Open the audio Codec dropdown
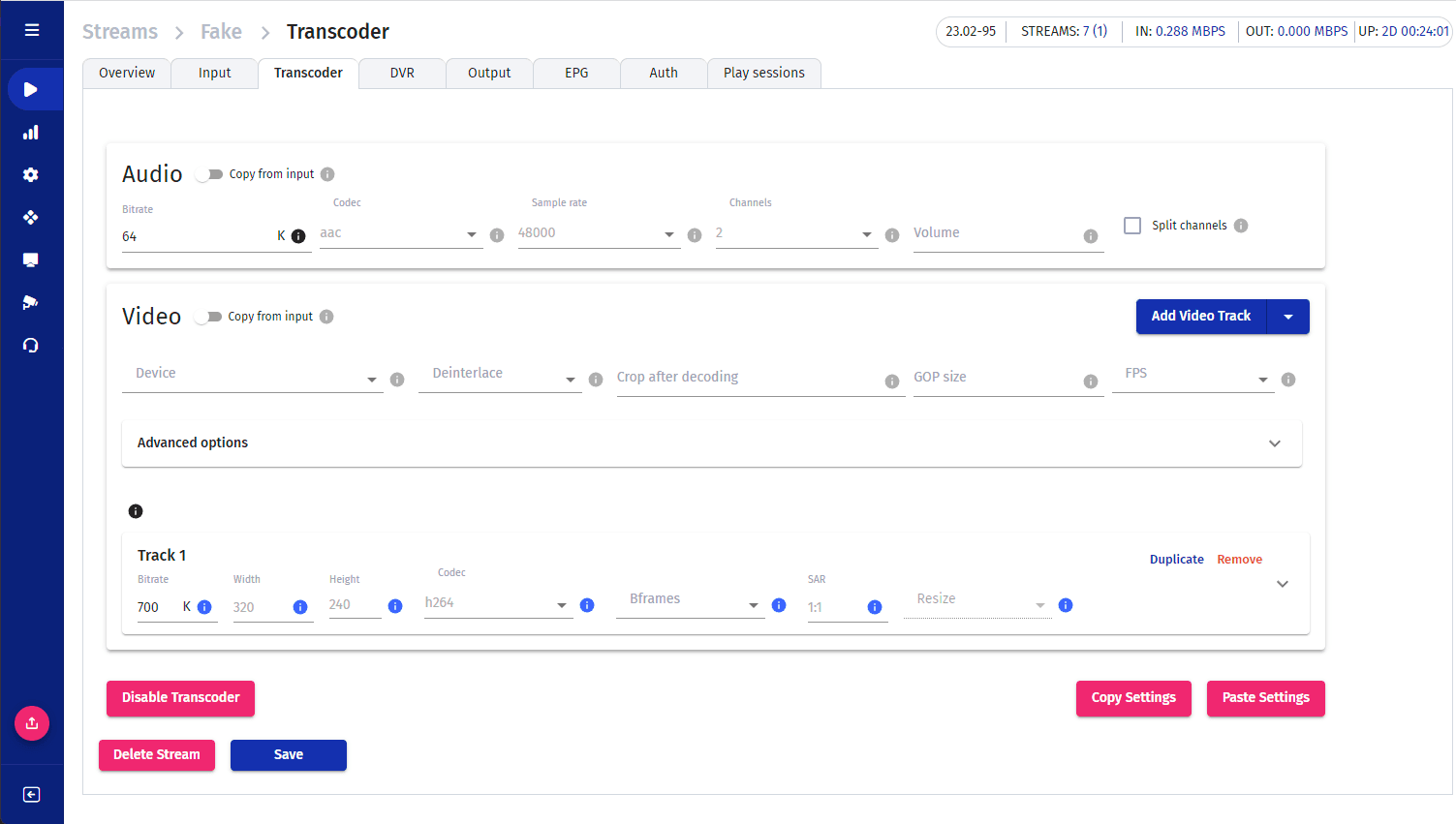 click(x=400, y=234)
